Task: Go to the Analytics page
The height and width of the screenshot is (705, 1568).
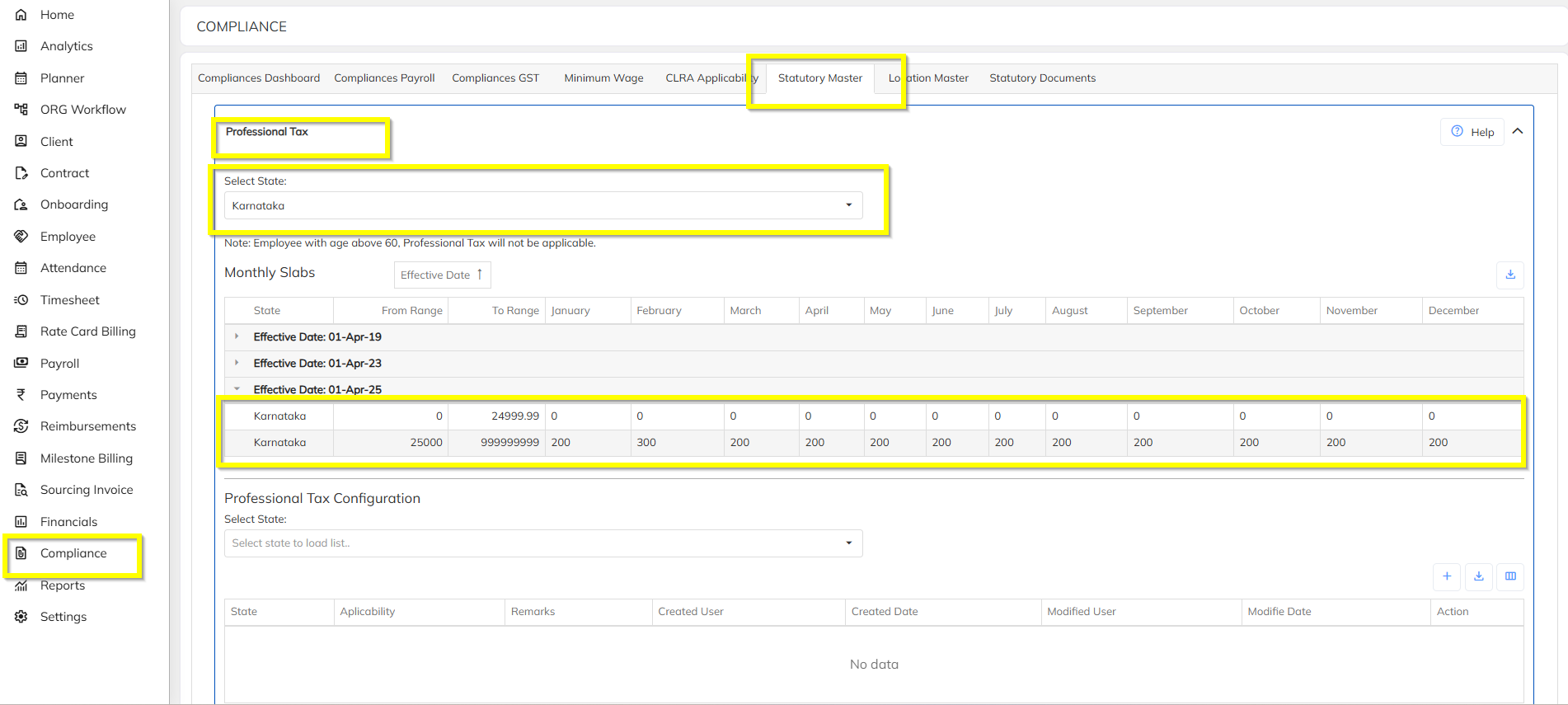Action: 67,46
